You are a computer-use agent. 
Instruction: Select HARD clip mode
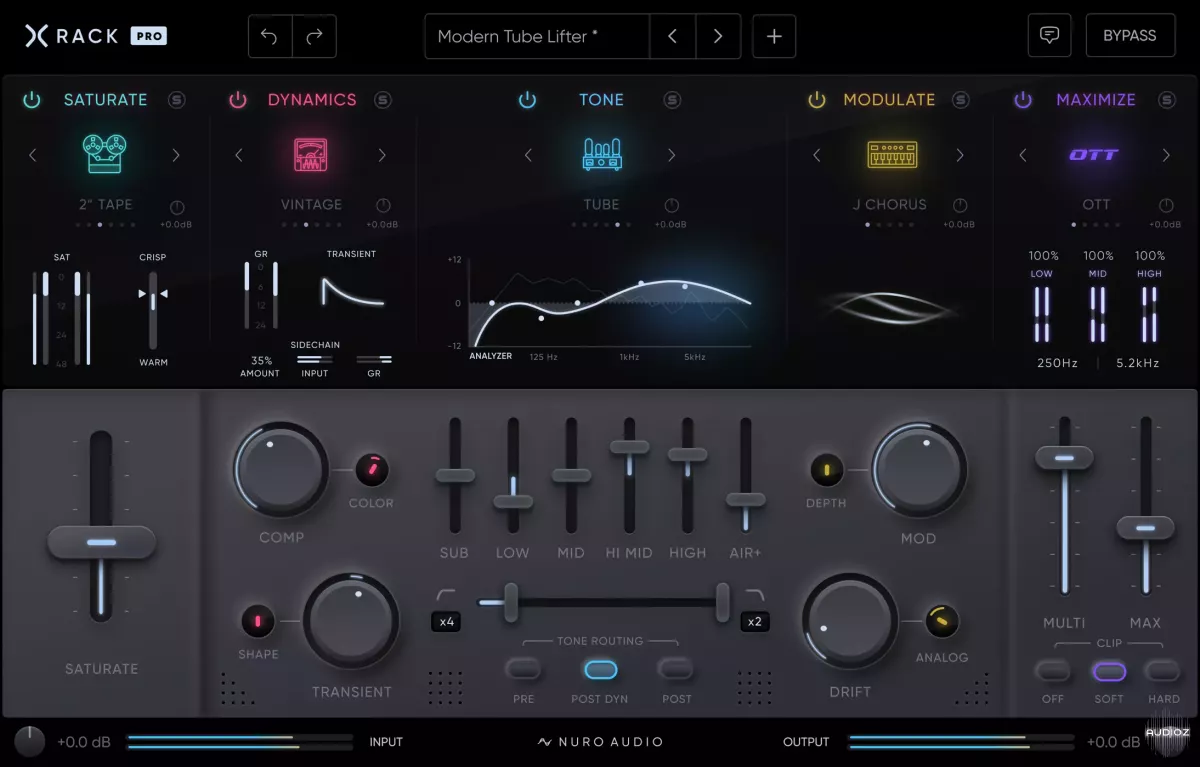[x=1163, y=671]
